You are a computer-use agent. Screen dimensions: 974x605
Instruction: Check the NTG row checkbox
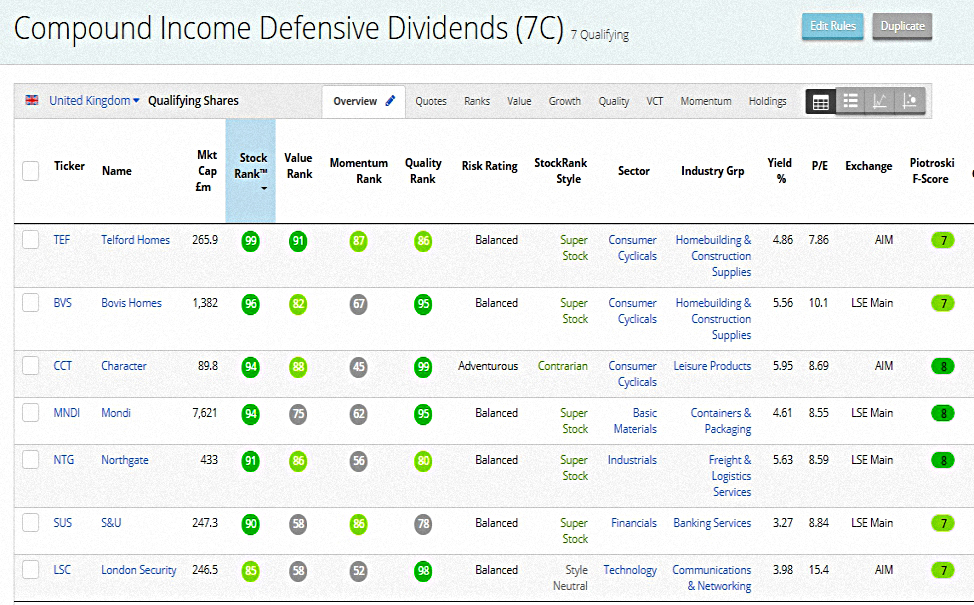(30, 460)
